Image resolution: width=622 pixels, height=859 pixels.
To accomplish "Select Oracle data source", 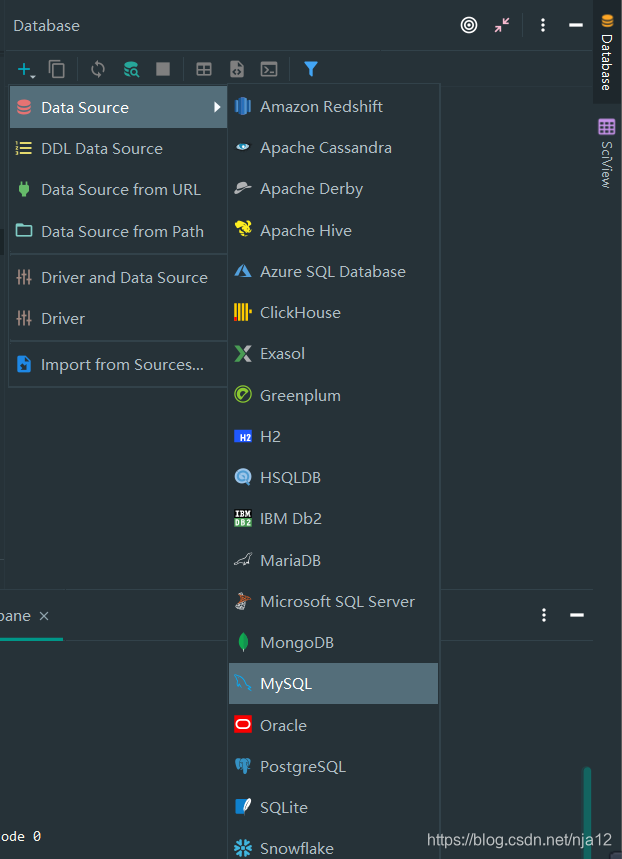I will tap(333, 725).
